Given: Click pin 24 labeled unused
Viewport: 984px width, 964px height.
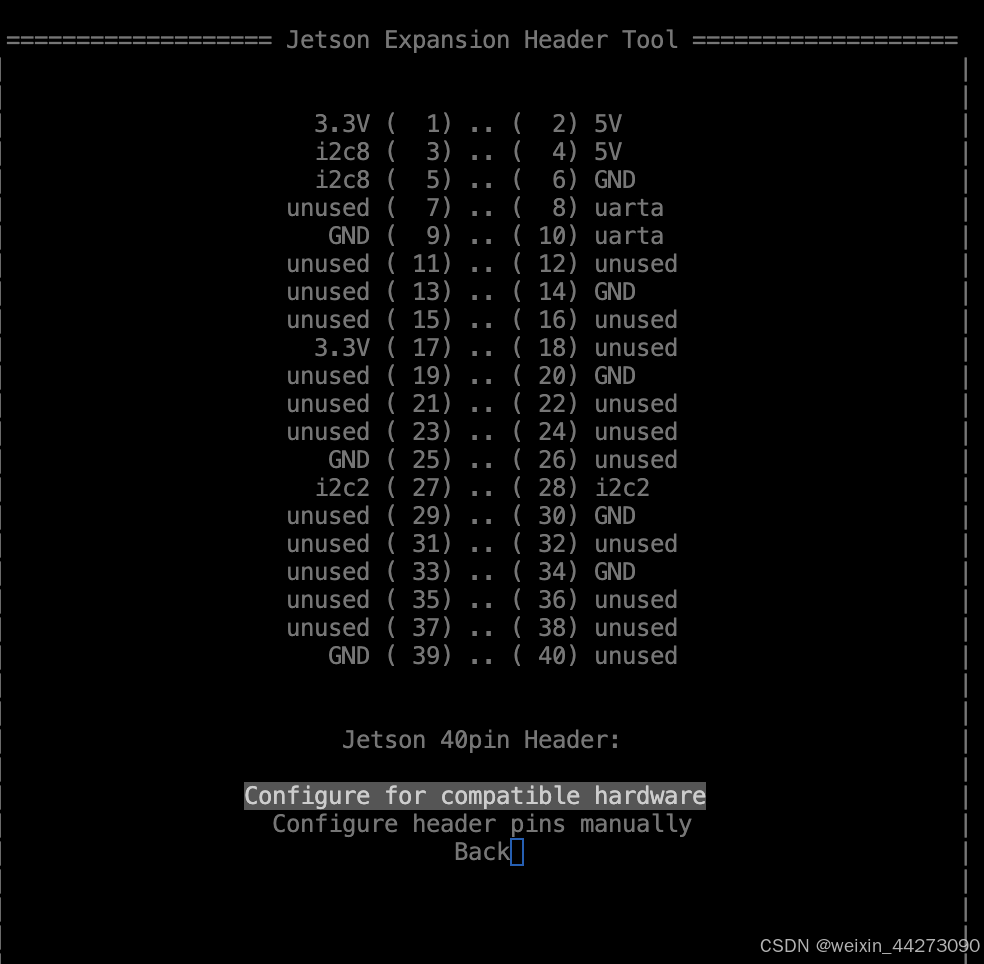Looking at the screenshot, I should coord(595,432).
